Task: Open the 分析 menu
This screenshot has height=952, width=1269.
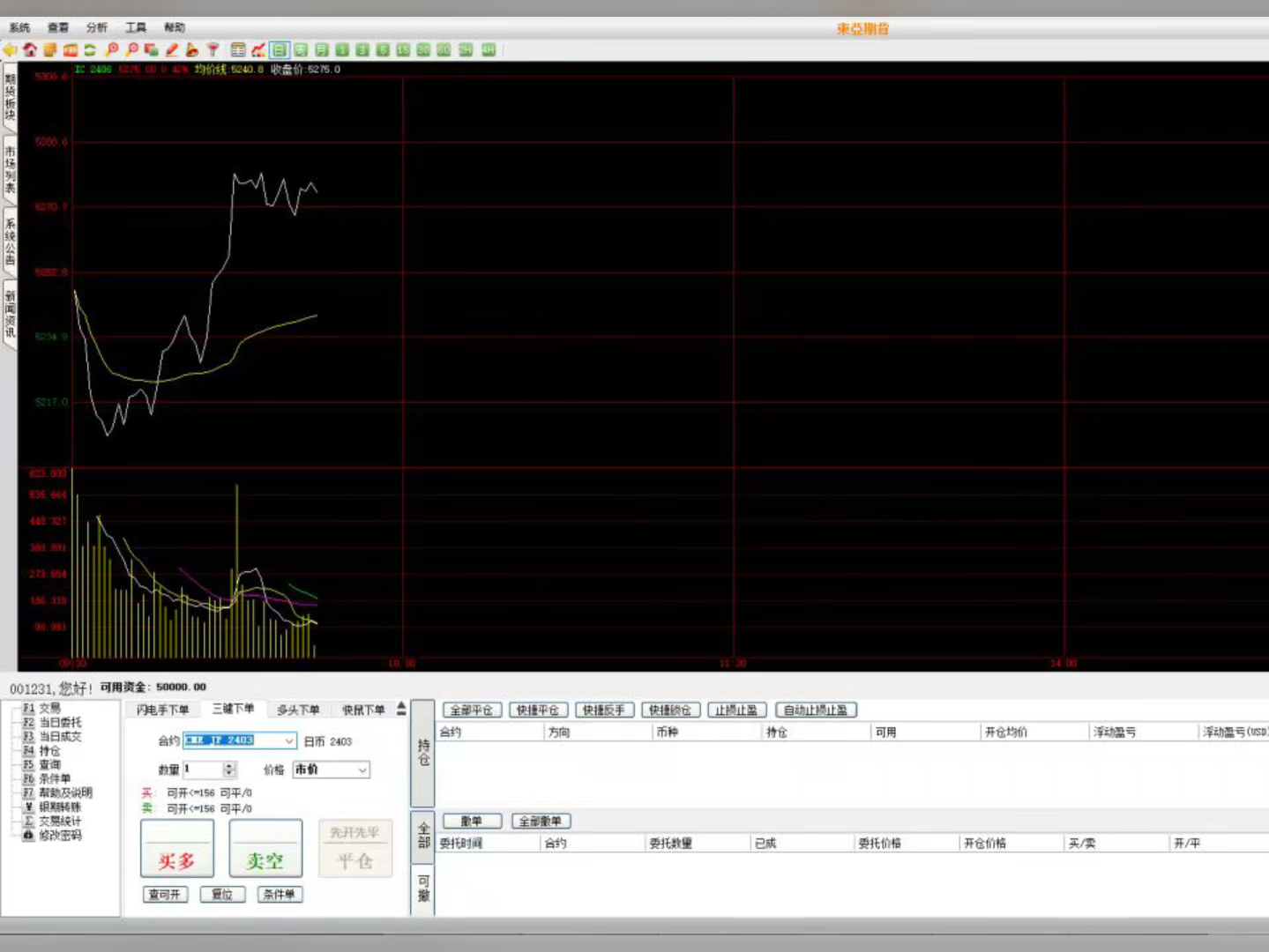Action: [x=97, y=28]
